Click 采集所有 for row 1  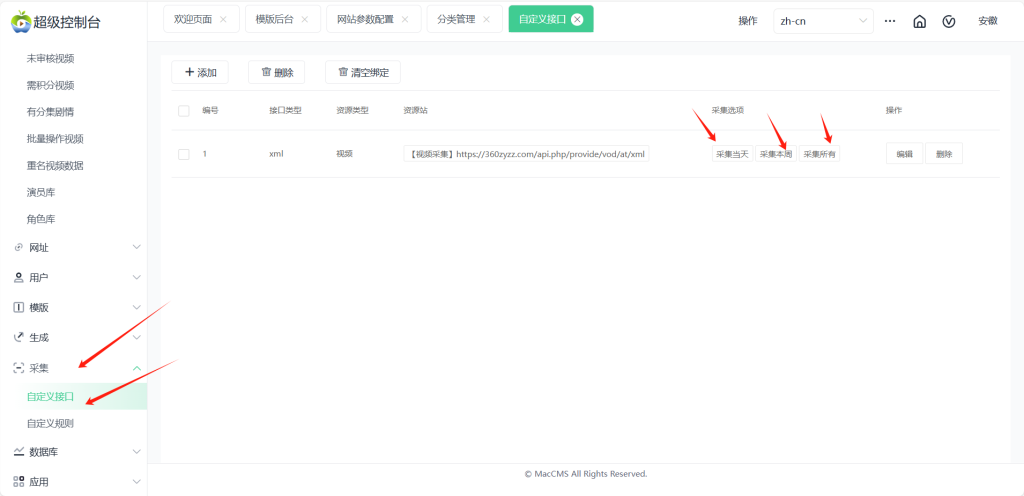pos(820,154)
